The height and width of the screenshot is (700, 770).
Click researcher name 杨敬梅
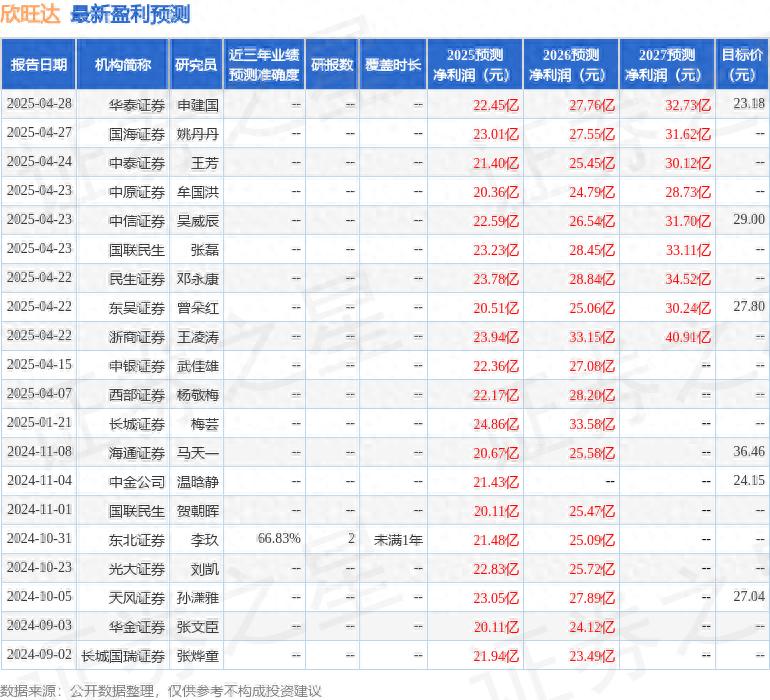[x=198, y=395]
